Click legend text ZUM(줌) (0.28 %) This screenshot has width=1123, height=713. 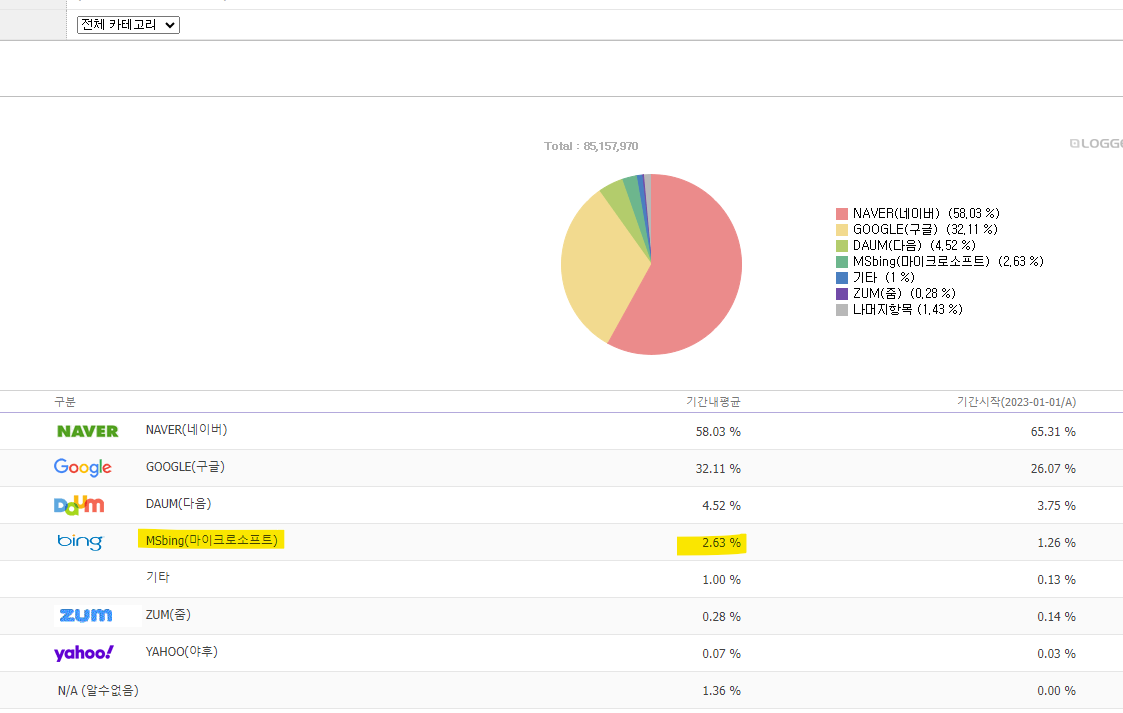point(904,294)
